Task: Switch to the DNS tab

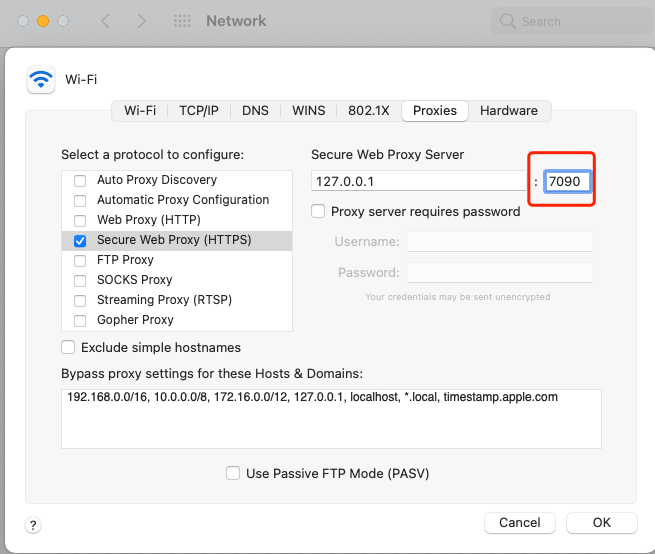Action: click(255, 111)
